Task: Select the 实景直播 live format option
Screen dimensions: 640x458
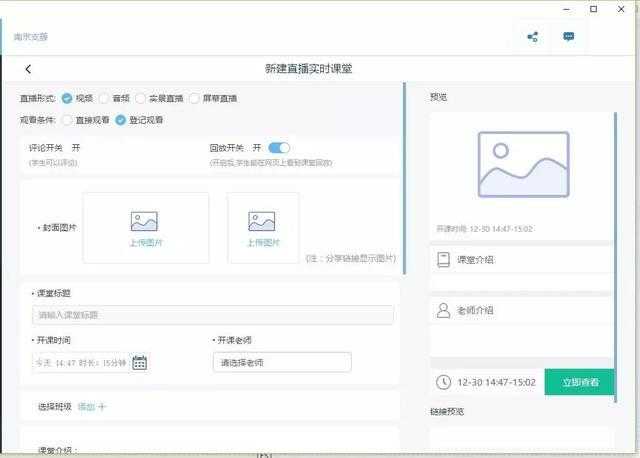Action: coord(141,98)
